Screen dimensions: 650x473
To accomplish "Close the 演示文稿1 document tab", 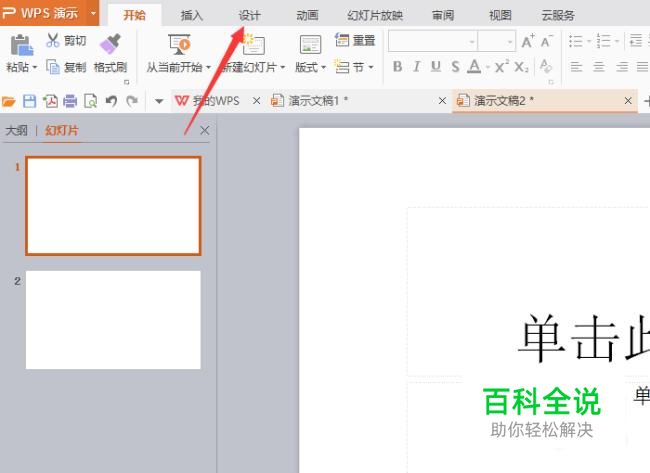I will click(x=442, y=101).
